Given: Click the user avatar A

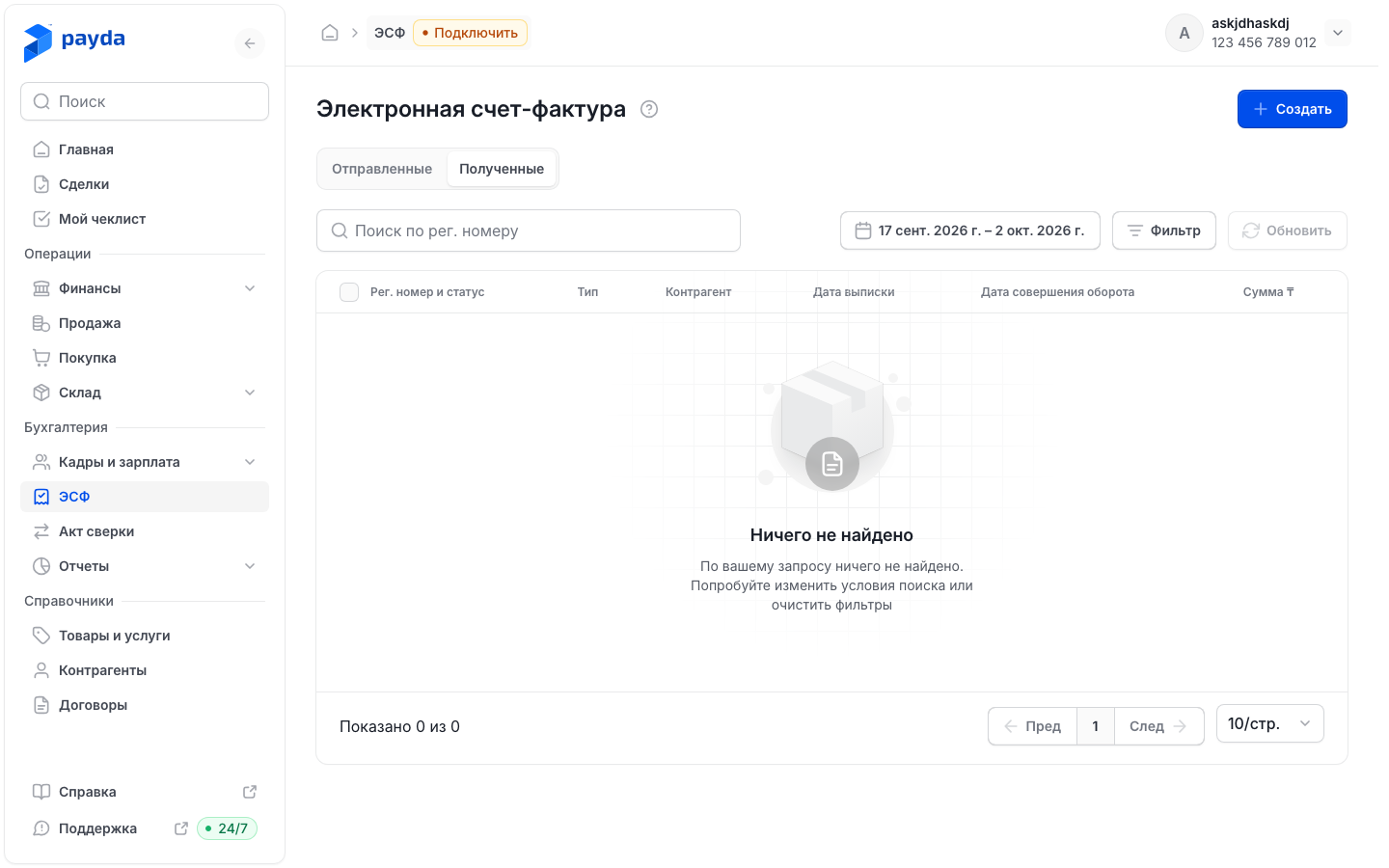Looking at the screenshot, I should (1185, 33).
